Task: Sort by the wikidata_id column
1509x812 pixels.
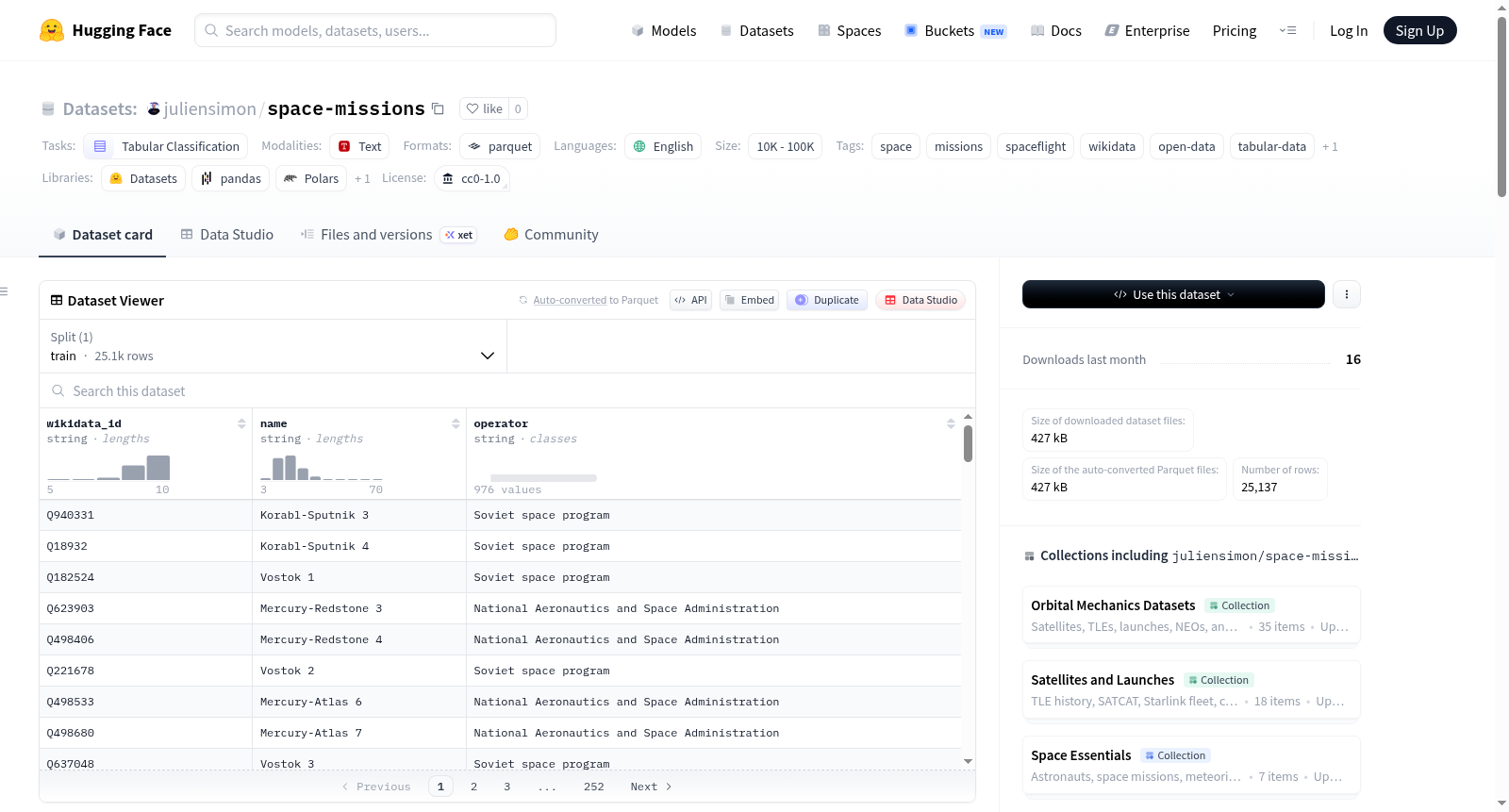Action: click(x=241, y=423)
